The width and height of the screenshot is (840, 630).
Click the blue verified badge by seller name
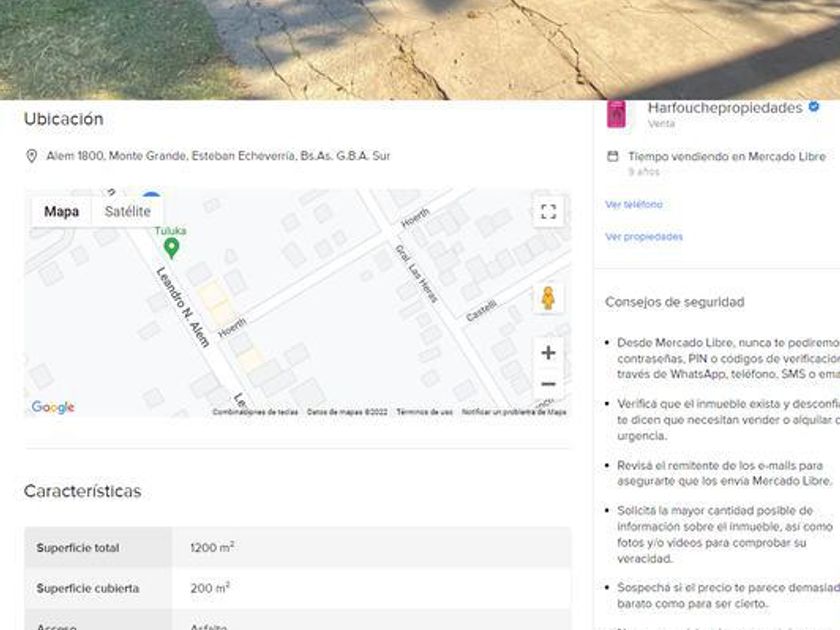coord(814,107)
